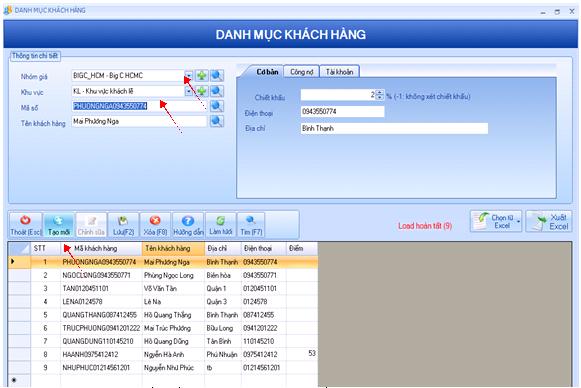Add new Nhóm giá with green plus

click(x=202, y=76)
